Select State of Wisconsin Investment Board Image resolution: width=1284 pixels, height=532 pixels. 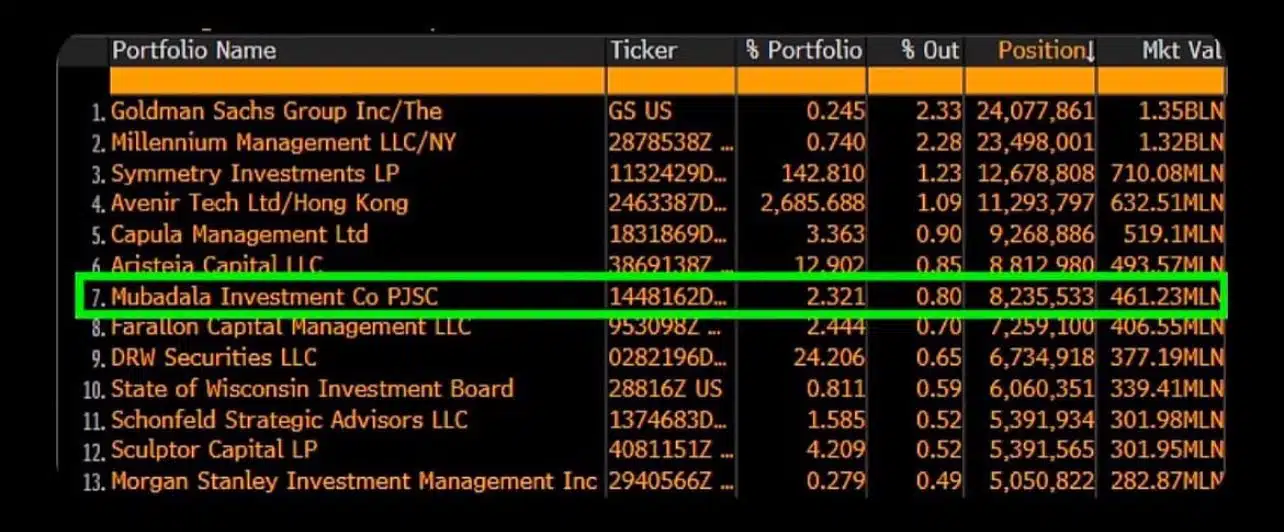311,389
